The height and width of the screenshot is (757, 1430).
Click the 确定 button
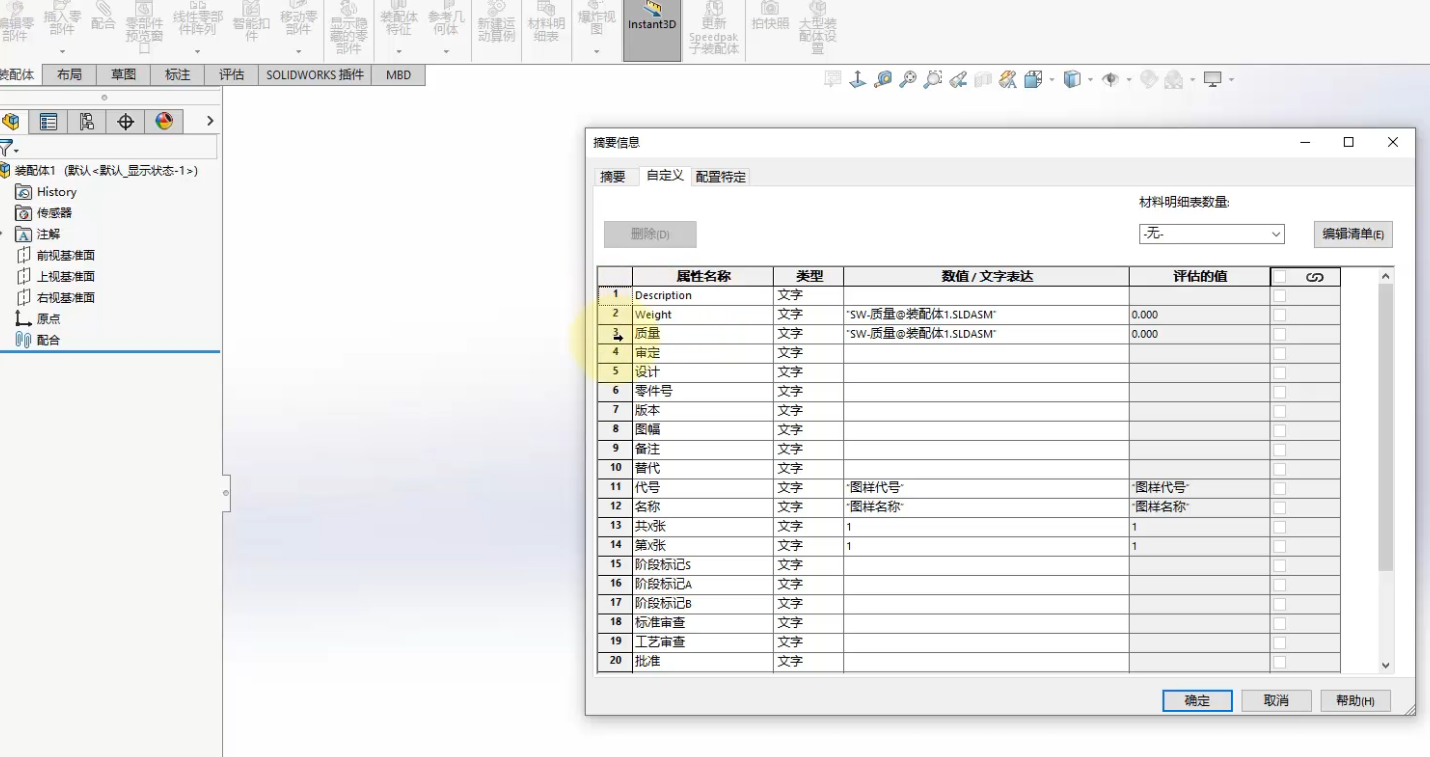1196,701
